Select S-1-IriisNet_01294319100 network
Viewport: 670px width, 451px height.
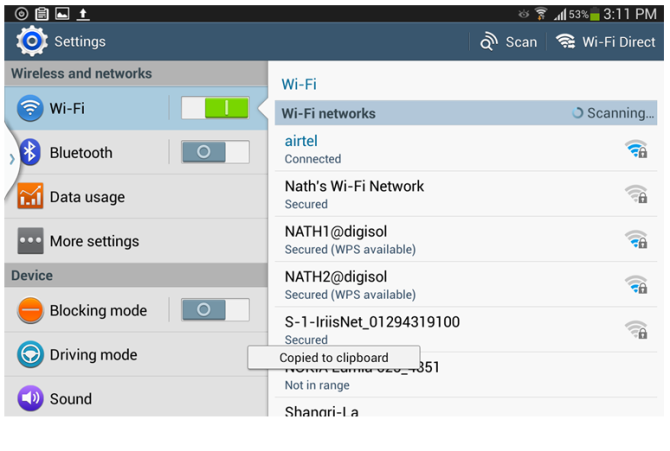(x=466, y=330)
